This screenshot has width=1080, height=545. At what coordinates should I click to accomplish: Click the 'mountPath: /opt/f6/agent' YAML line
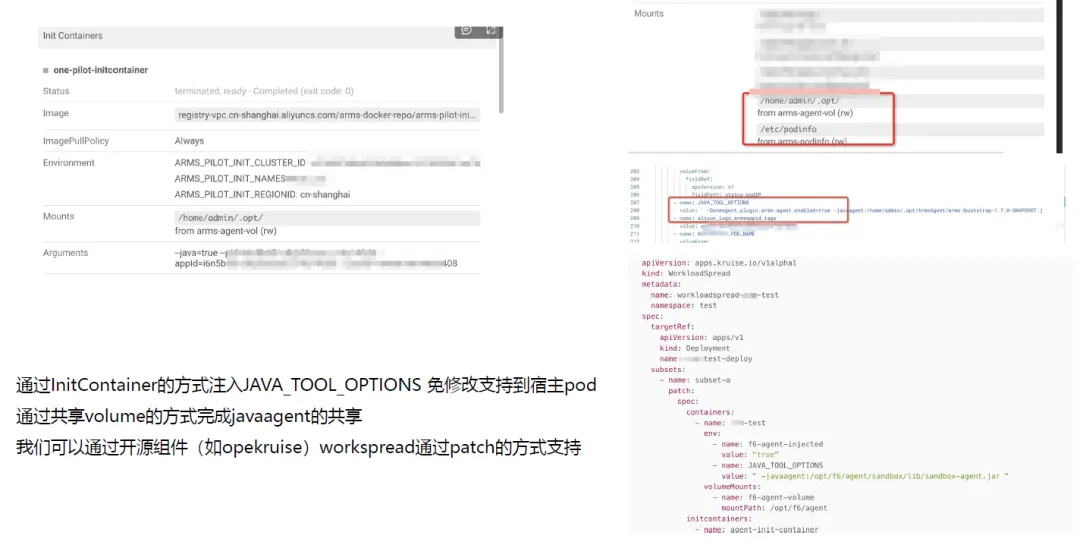click(x=774, y=508)
